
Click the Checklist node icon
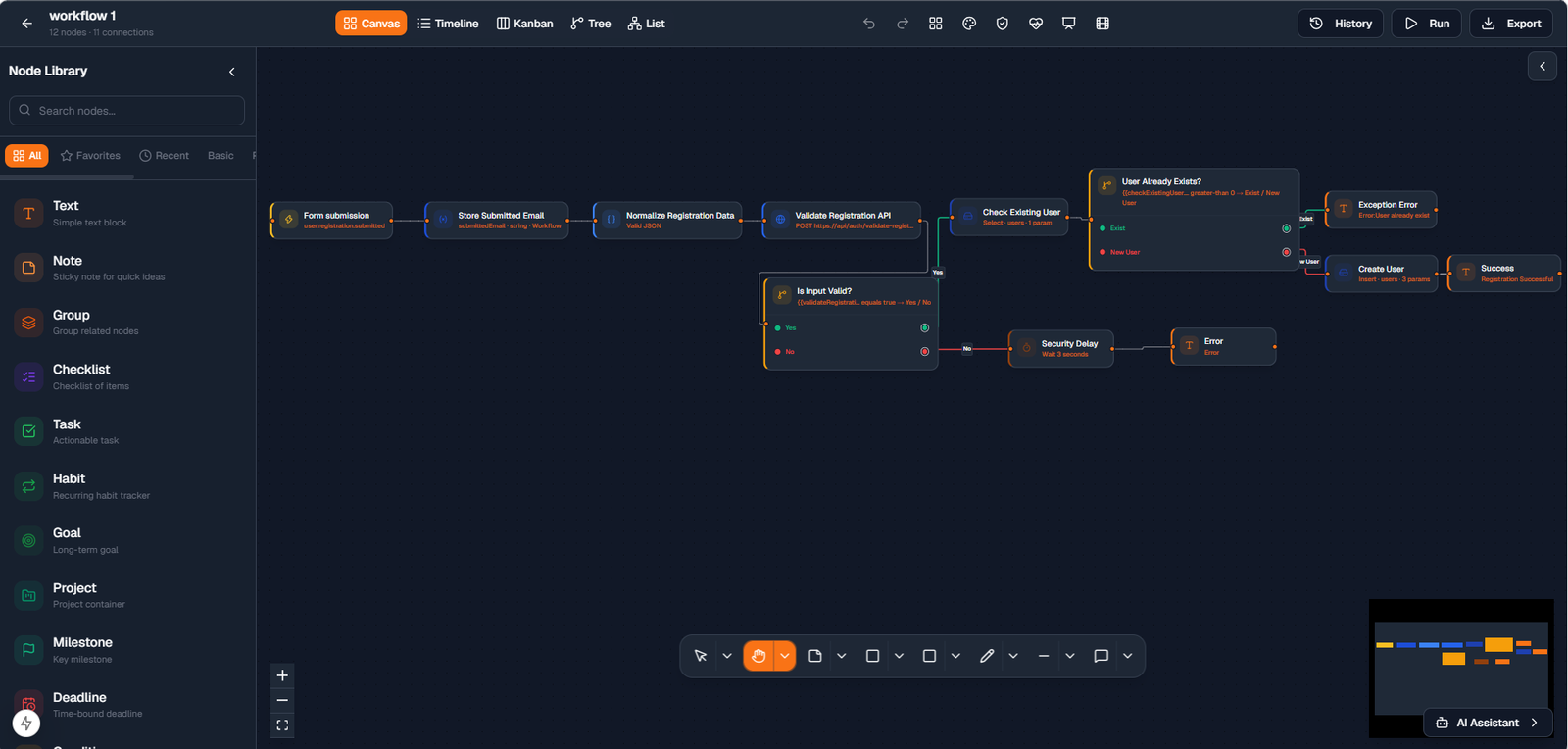pyautogui.click(x=28, y=376)
